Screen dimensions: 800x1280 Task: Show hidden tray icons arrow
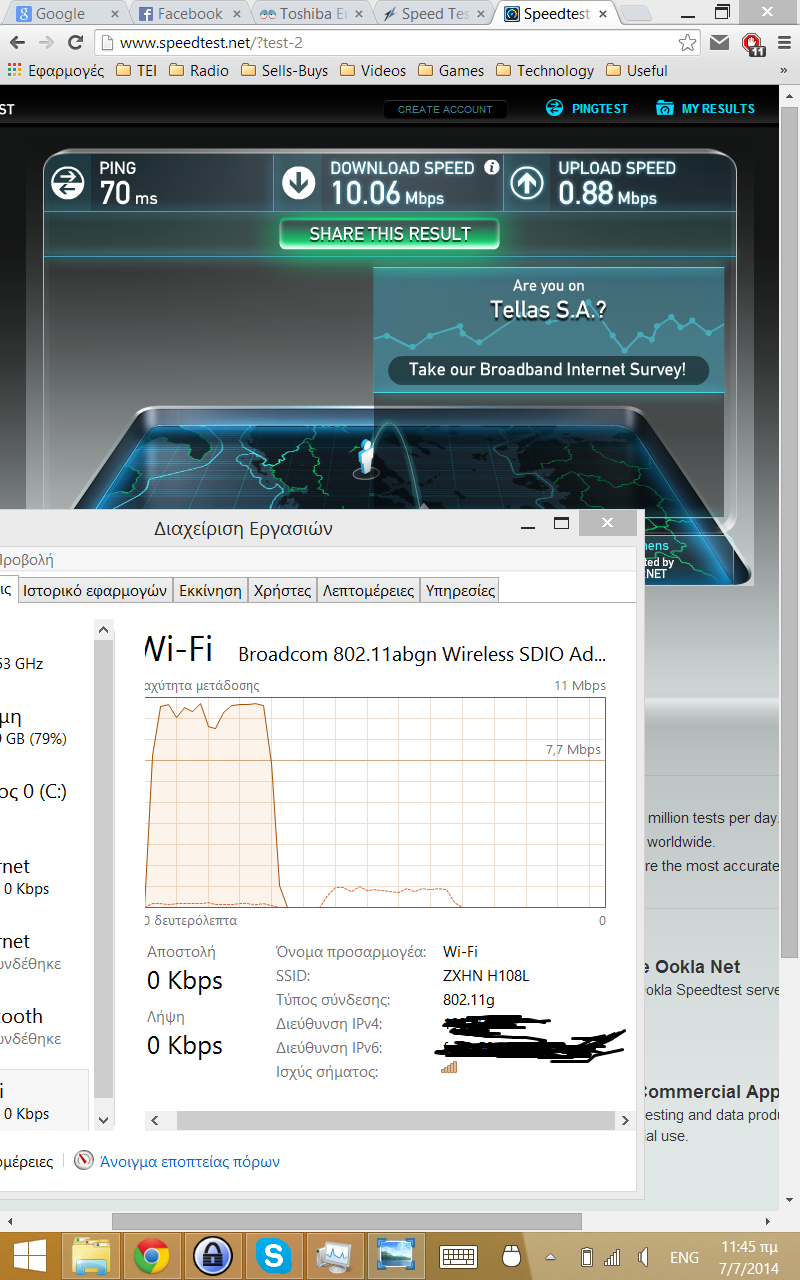(550, 1257)
